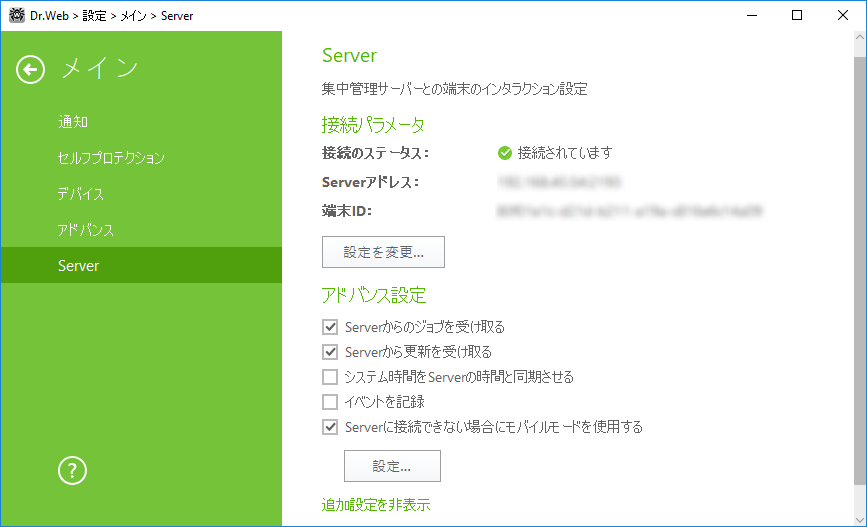Select the Server sidebar item

[x=142, y=265]
